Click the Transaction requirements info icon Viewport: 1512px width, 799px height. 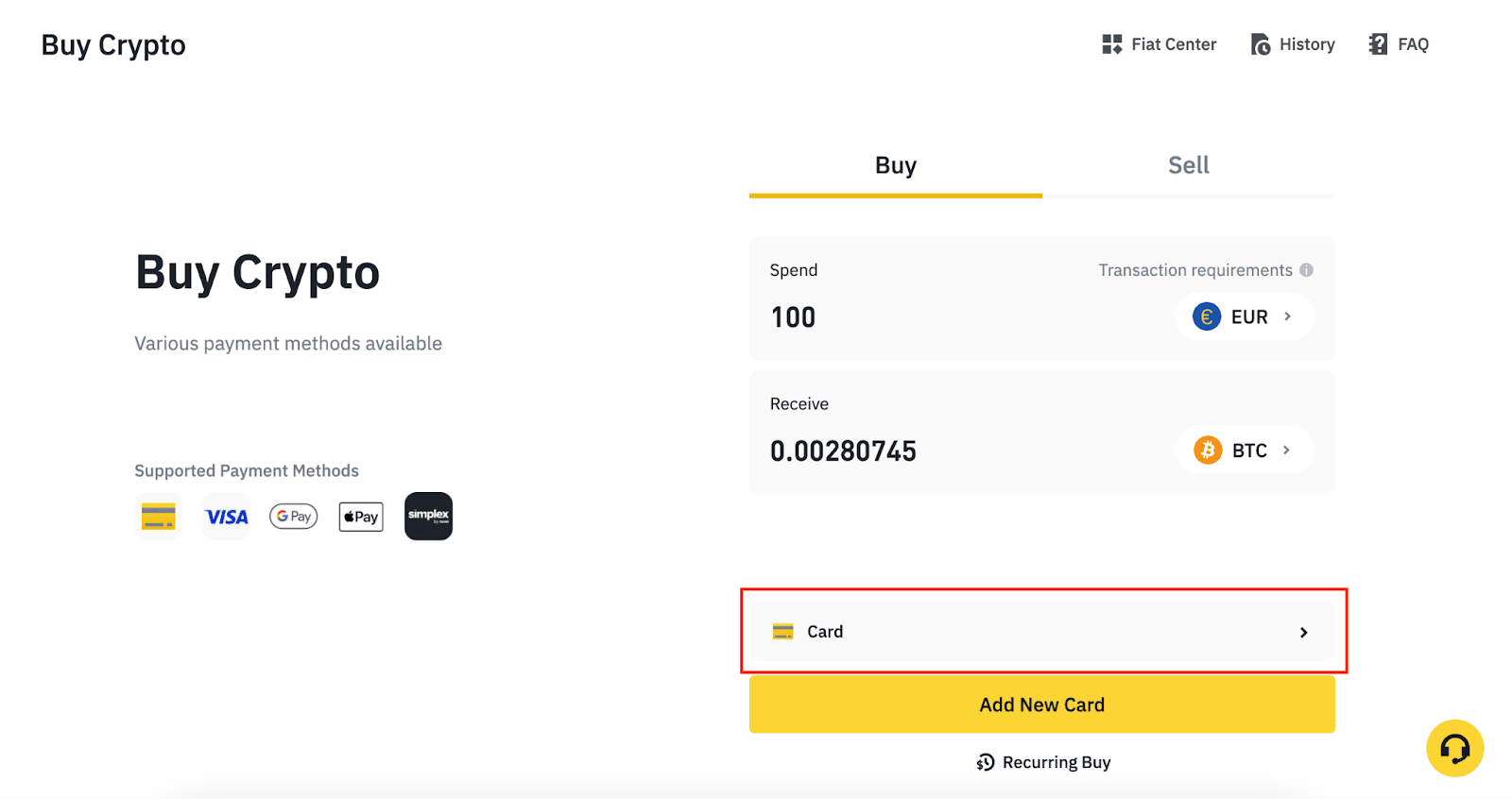(1307, 270)
